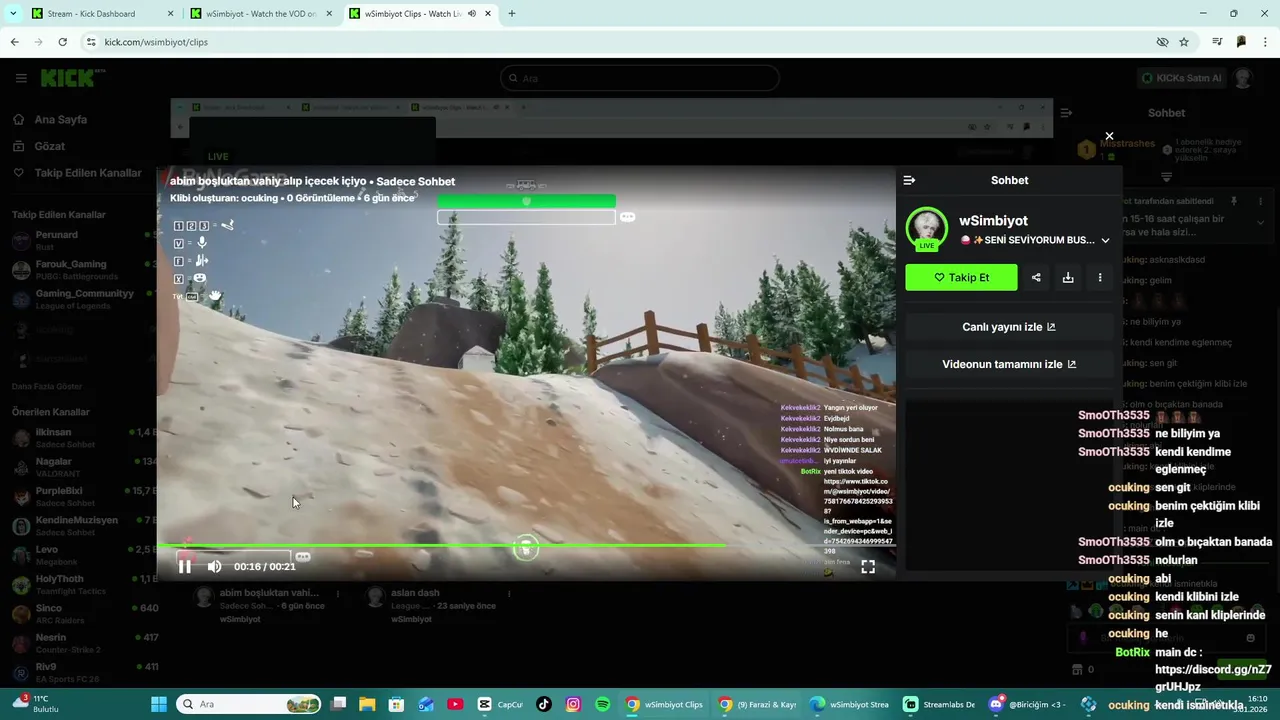Open Kick's hamburger sidebar menu
Image resolution: width=1280 pixels, height=720 pixels.
pyautogui.click(x=21, y=78)
